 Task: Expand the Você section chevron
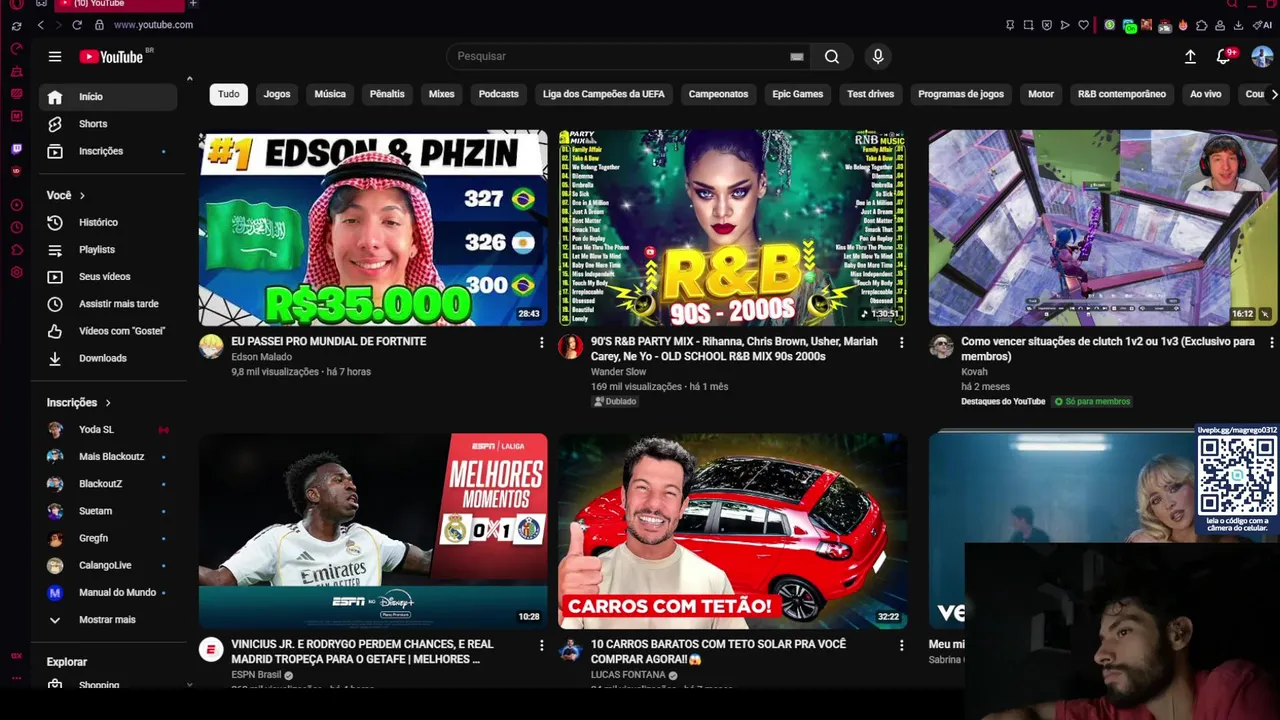point(82,196)
